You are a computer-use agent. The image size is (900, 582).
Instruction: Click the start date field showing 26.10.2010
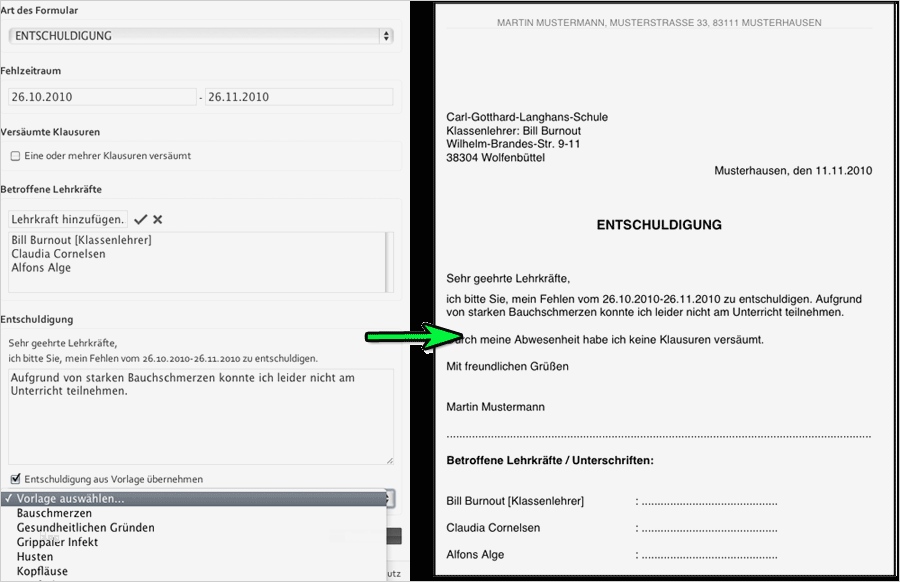[x=100, y=96]
